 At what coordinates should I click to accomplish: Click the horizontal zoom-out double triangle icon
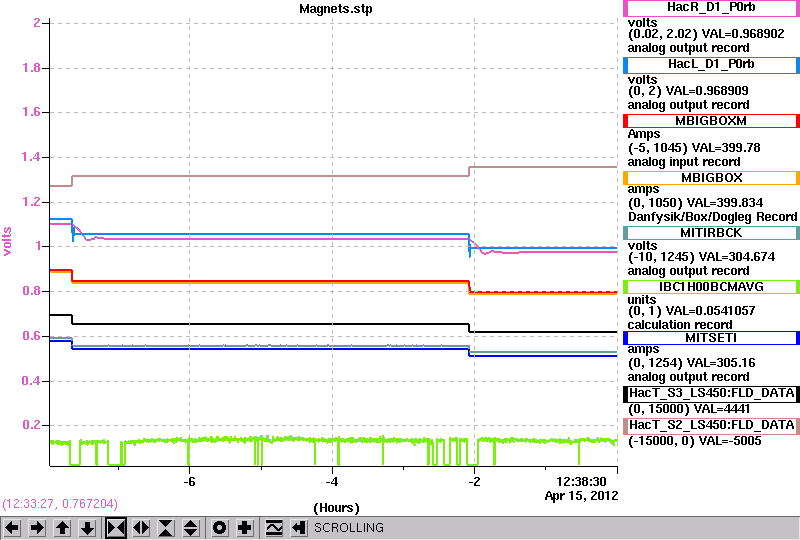click(141, 528)
